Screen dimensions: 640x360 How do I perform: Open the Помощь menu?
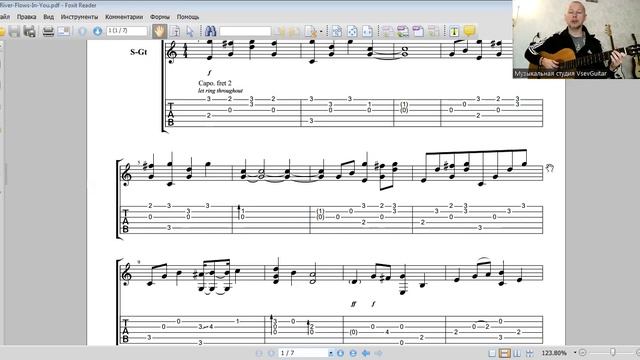[x=188, y=17]
